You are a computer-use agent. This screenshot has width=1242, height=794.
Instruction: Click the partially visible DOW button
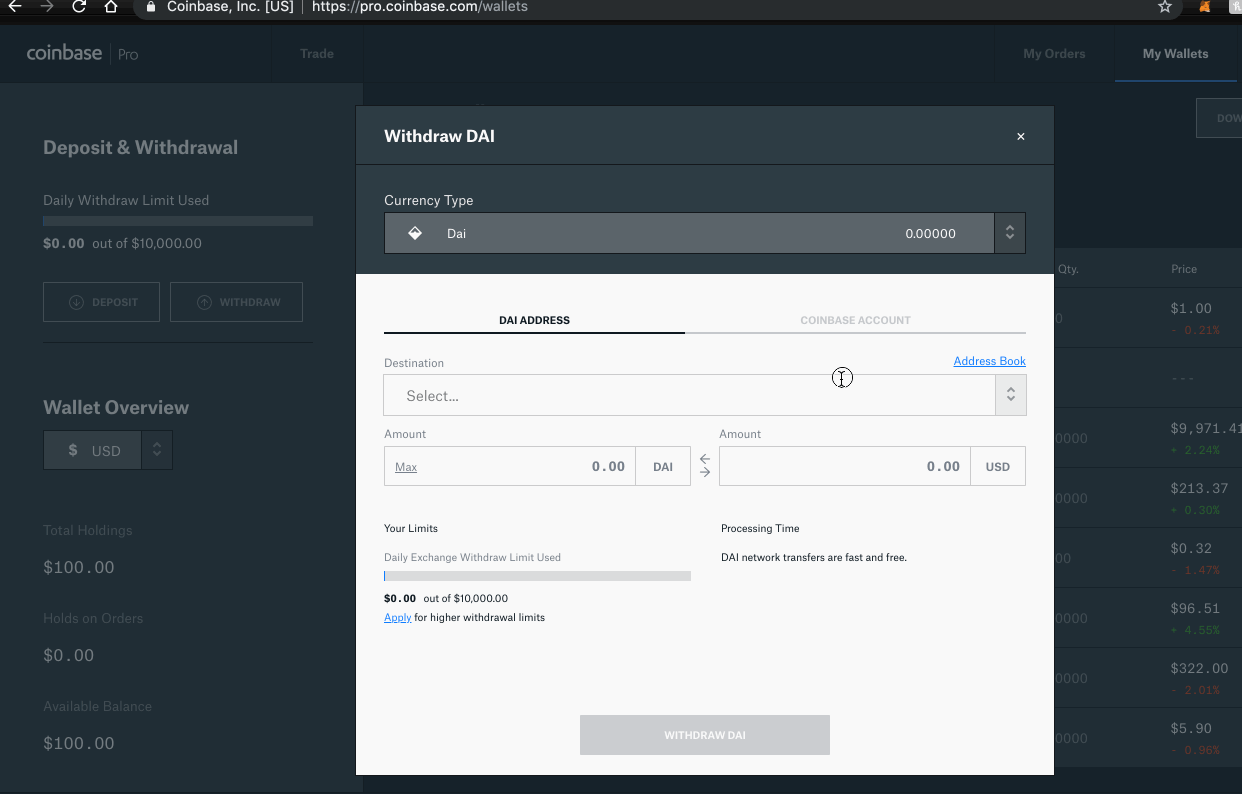point(1219,118)
